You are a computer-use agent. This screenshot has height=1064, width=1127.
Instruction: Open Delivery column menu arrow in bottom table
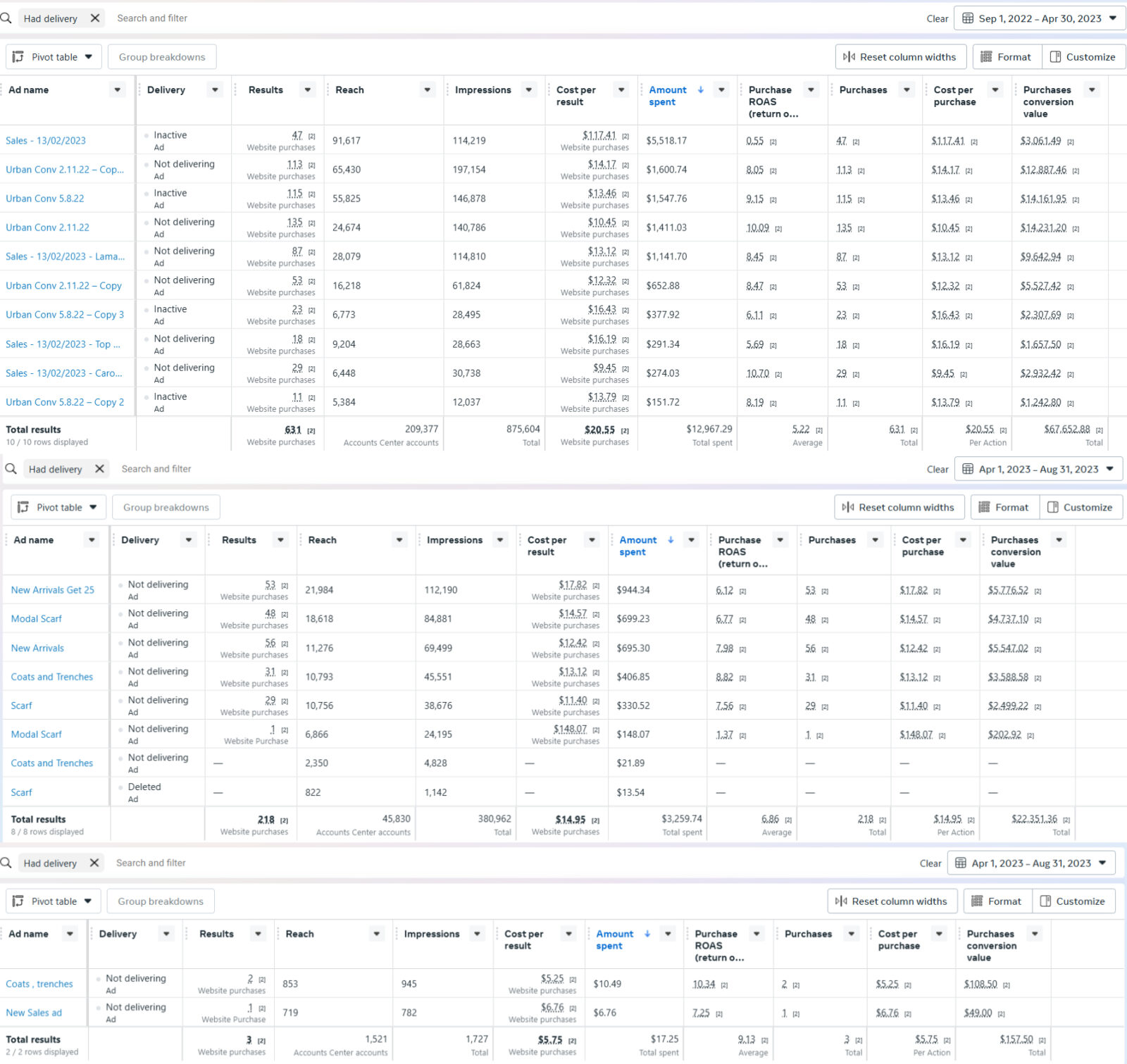(x=166, y=934)
